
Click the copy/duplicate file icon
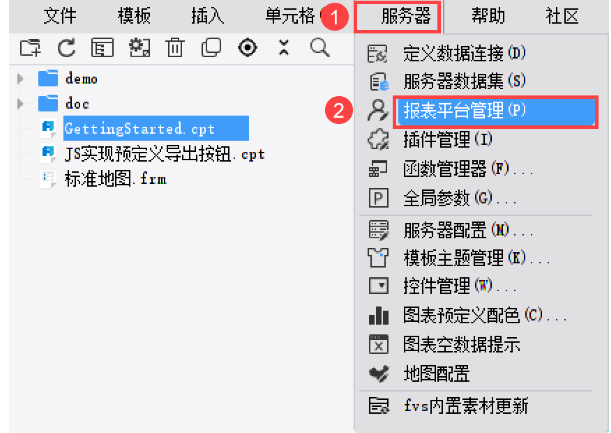pos(211,48)
